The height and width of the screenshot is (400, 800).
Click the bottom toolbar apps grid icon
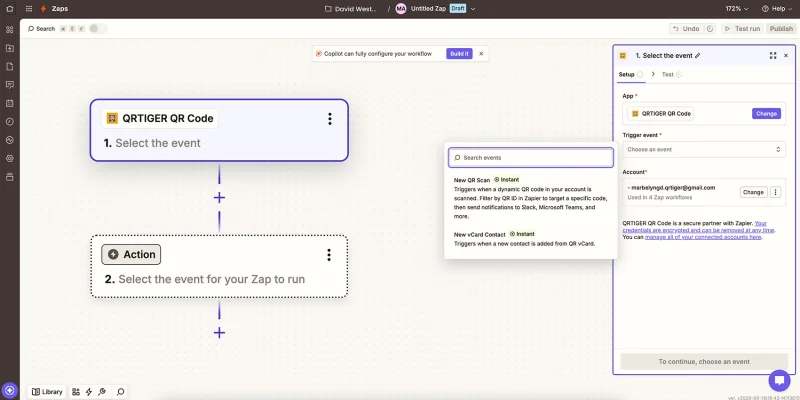point(76,392)
